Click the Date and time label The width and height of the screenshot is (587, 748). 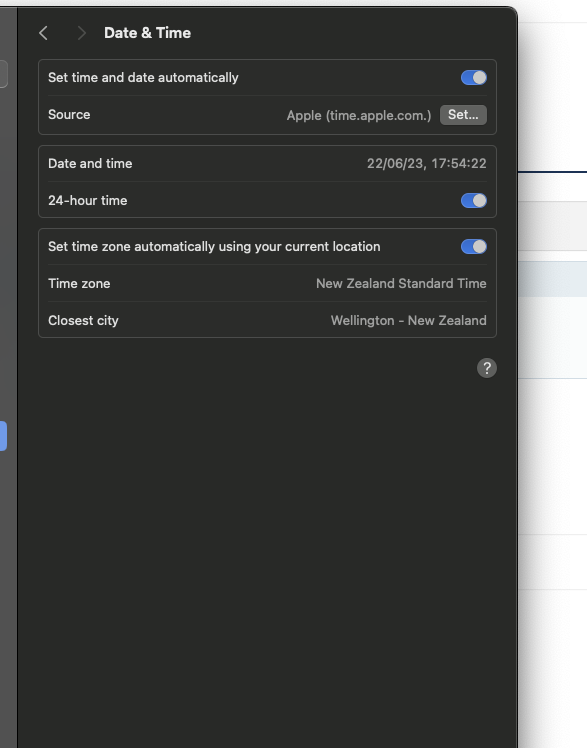click(90, 164)
